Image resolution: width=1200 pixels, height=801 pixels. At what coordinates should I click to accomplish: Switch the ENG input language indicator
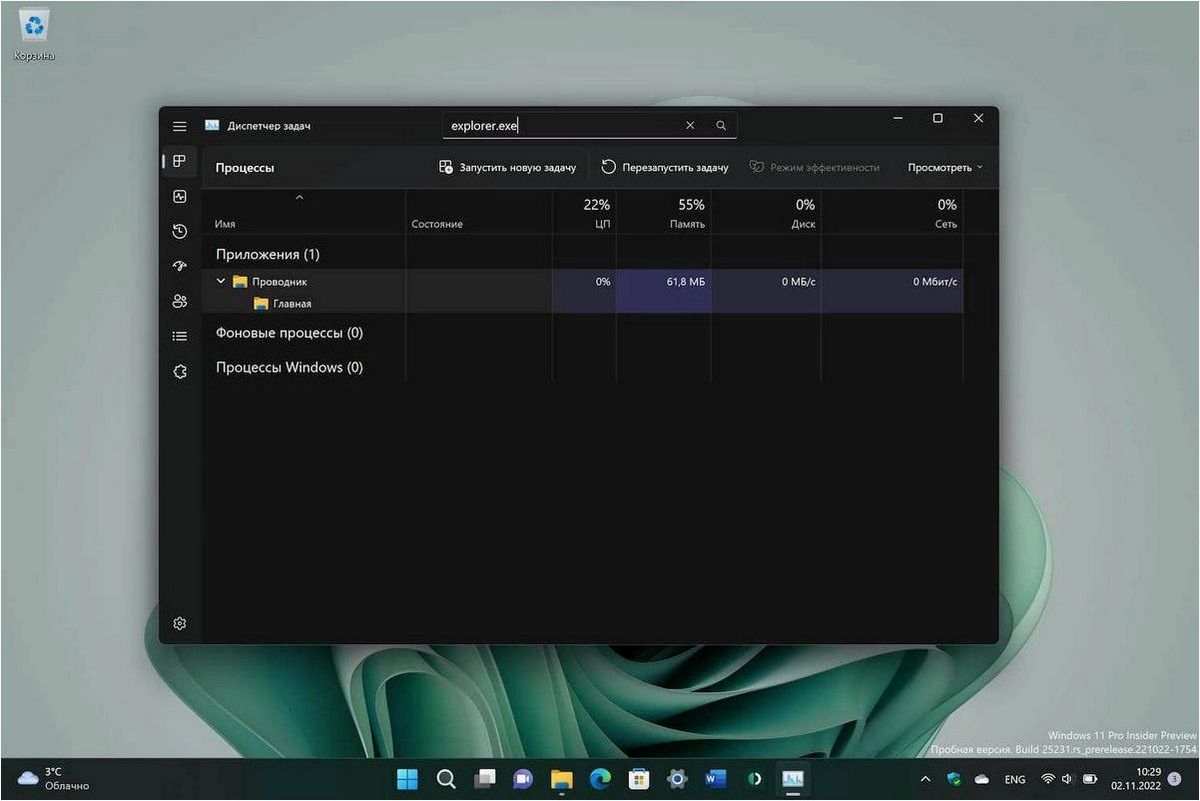coord(1014,779)
